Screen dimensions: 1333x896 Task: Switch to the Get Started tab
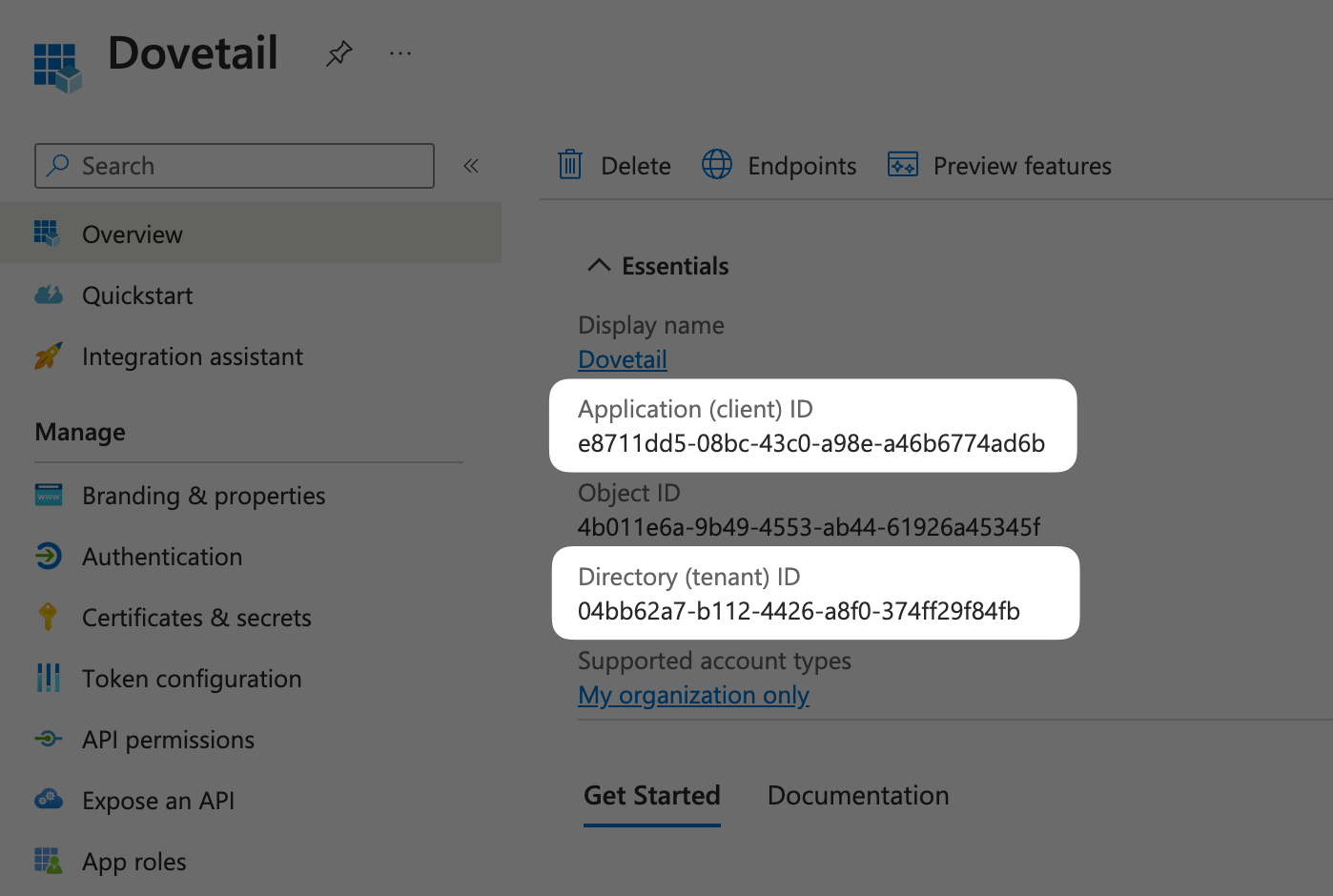click(652, 796)
